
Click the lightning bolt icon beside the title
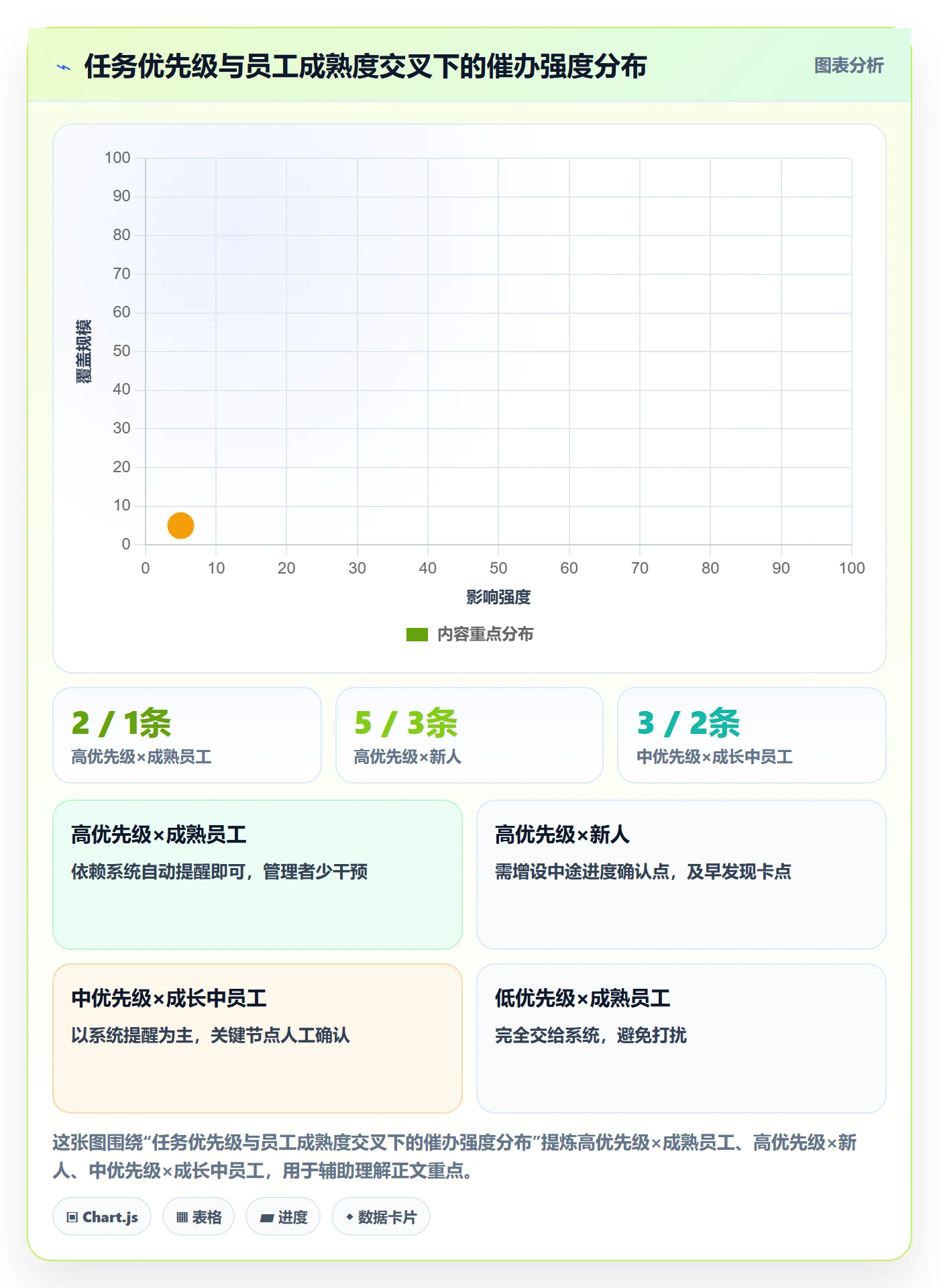64,67
